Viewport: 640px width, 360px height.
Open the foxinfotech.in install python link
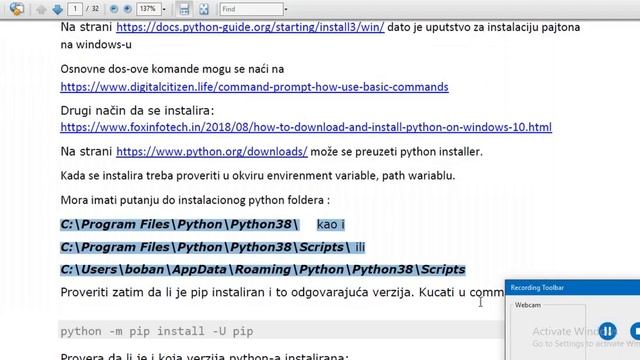tap(306, 127)
